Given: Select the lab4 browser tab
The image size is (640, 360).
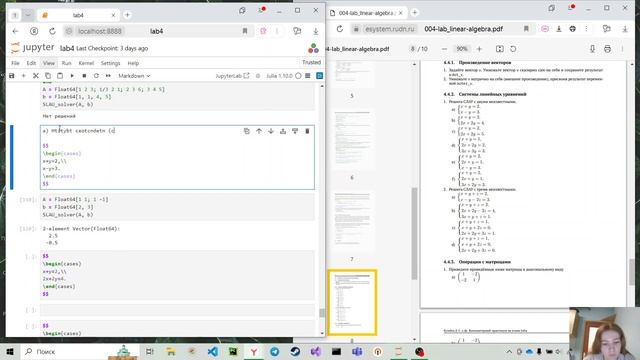Looking at the screenshot, I should coord(78,15).
